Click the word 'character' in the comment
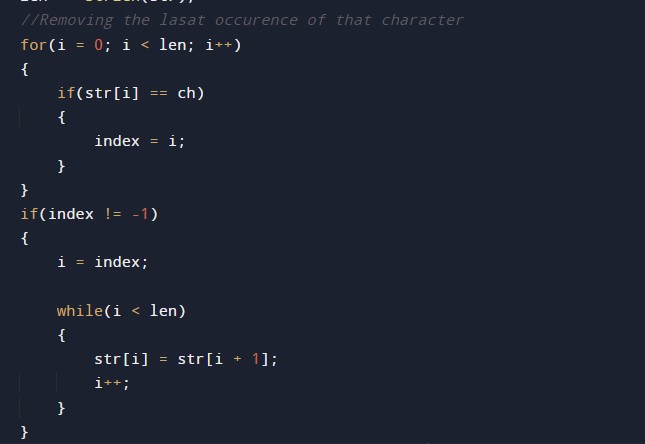645x444 pixels. coord(422,20)
